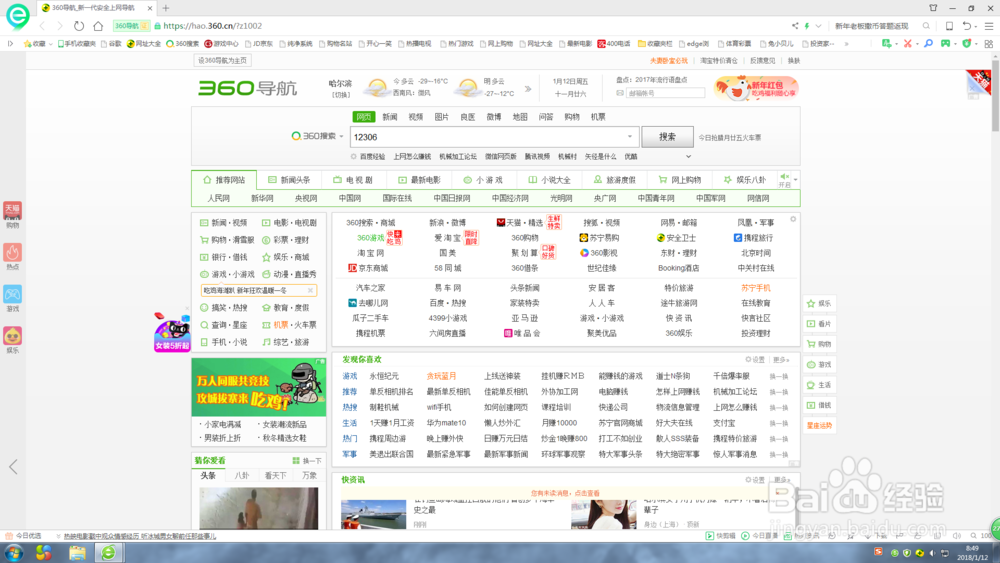
Task: Switch to the 八卦 news tab
Action: point(242,476)
